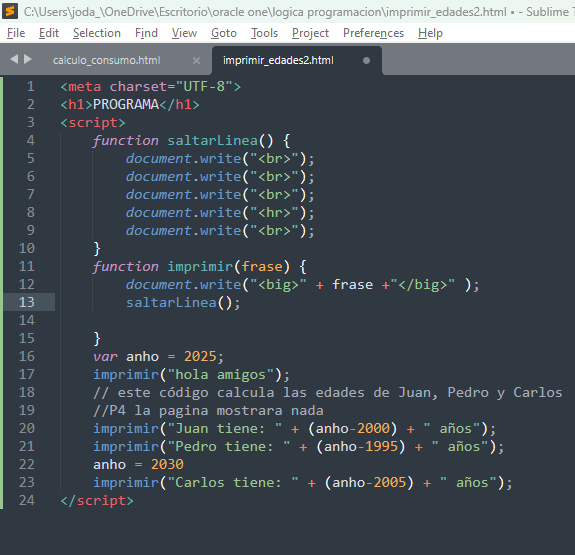This screenshot has height=555, width=575.
Task: Click the file path in title bar
Action: [265, 12]
